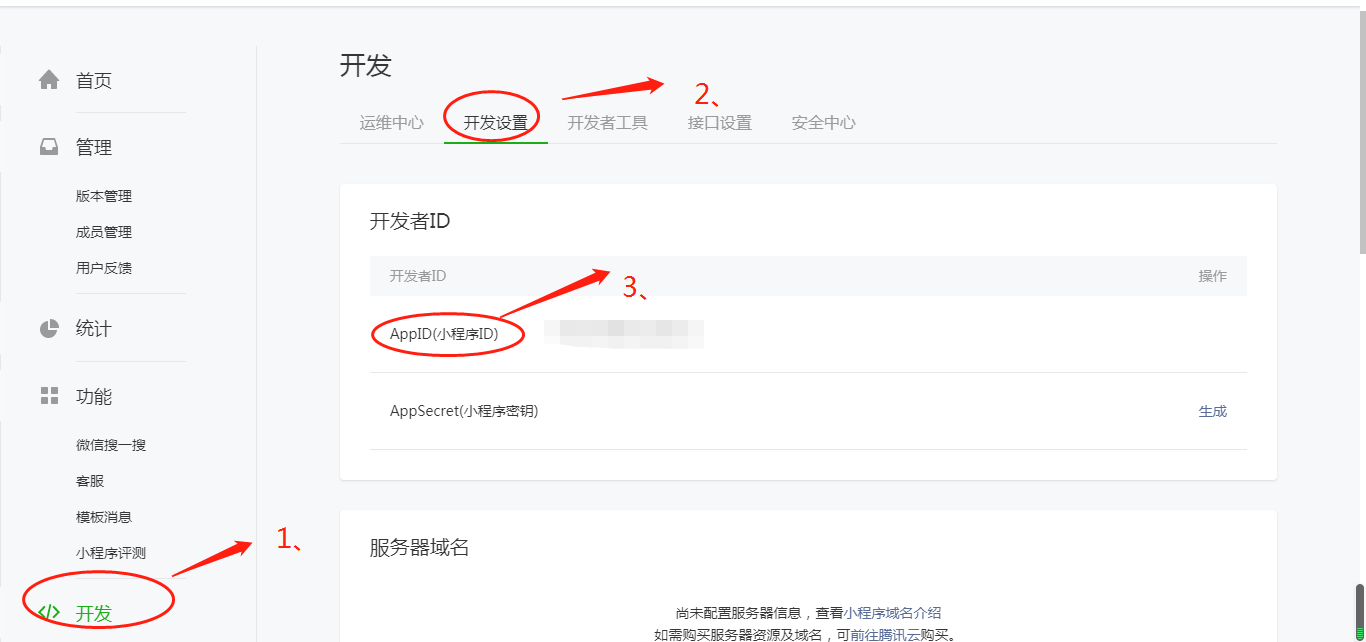Switch to the 安全中心 tab
This screenshot has height=642, width=1366.
point(824,123)
